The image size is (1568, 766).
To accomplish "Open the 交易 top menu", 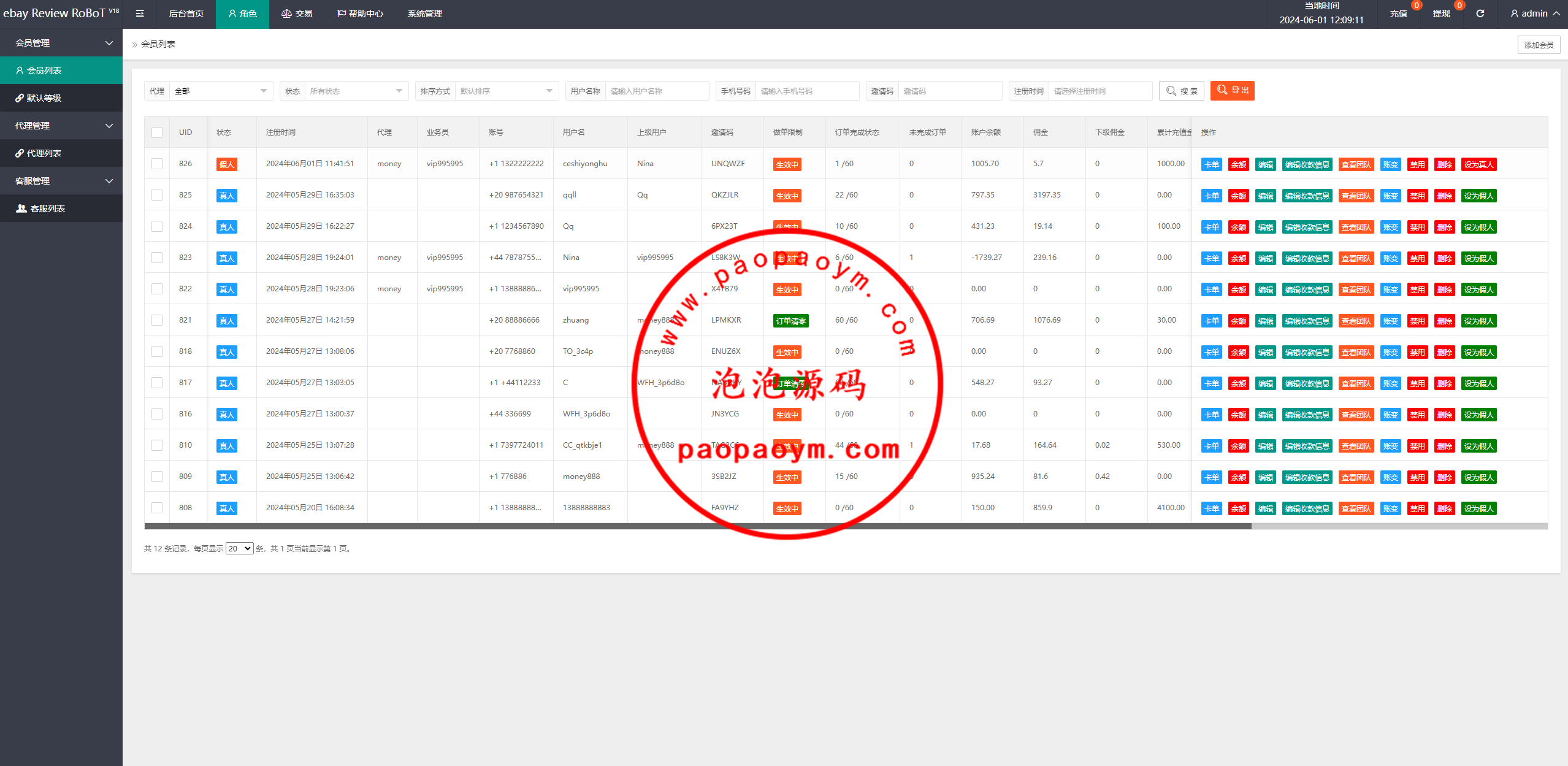I will click(297, 13).
